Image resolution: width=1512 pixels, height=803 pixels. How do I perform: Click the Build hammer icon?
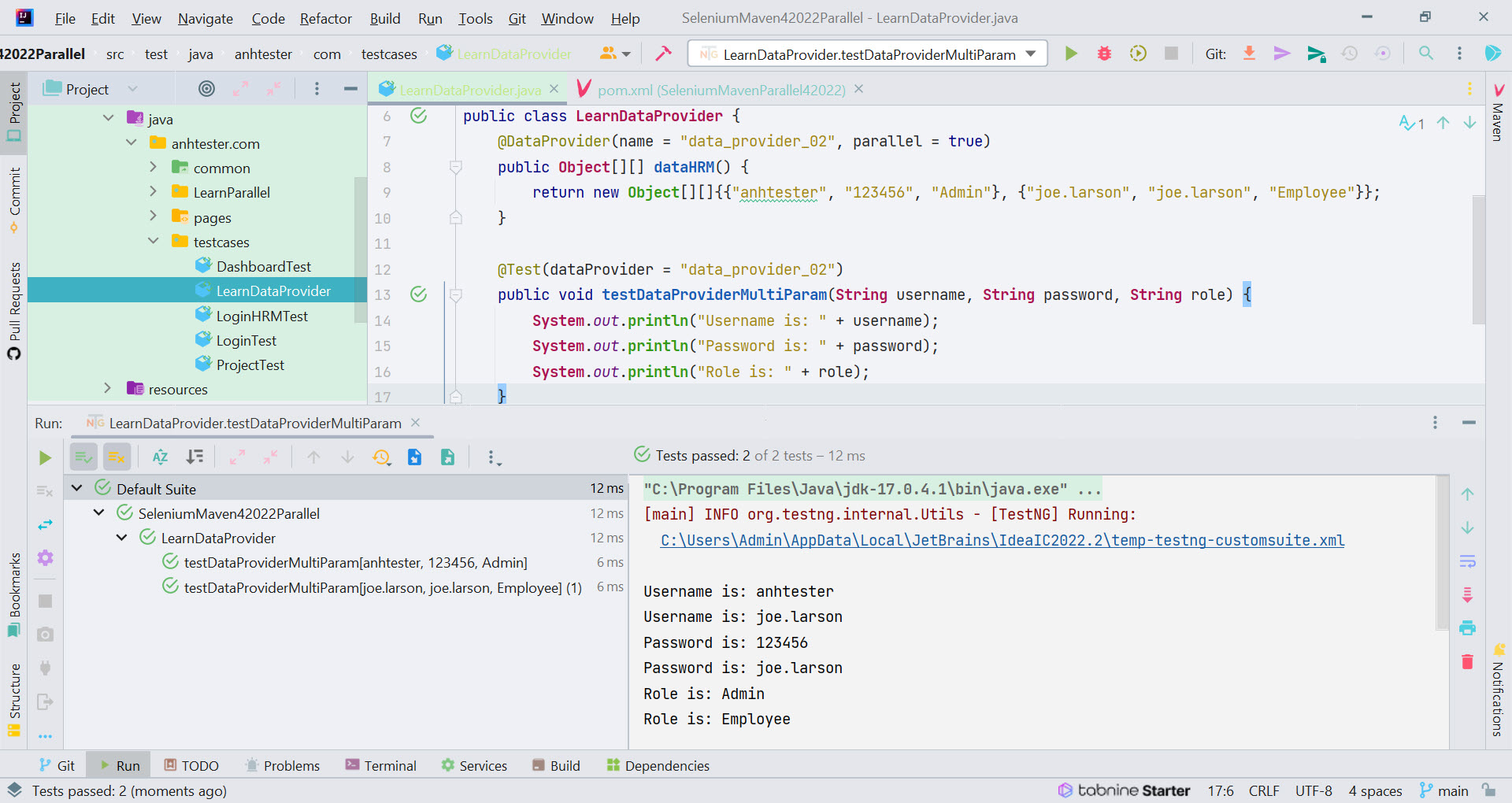(663, 54)
